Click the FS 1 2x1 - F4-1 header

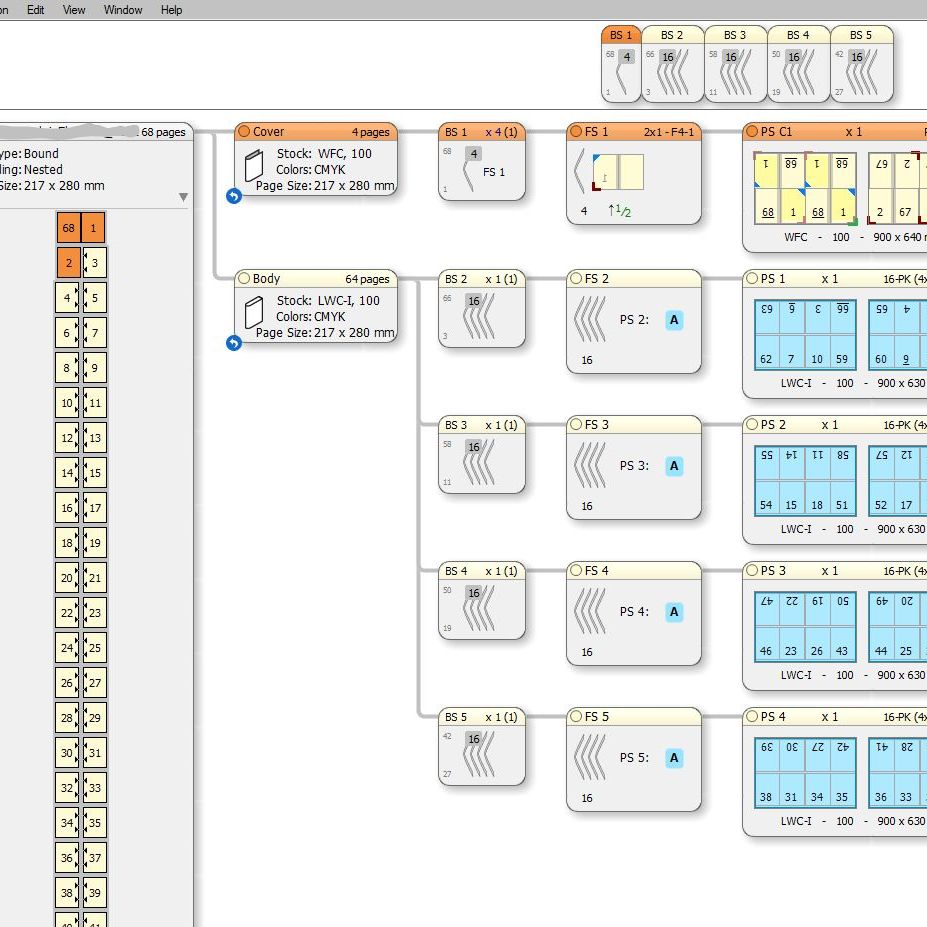[x=634, y=132]
